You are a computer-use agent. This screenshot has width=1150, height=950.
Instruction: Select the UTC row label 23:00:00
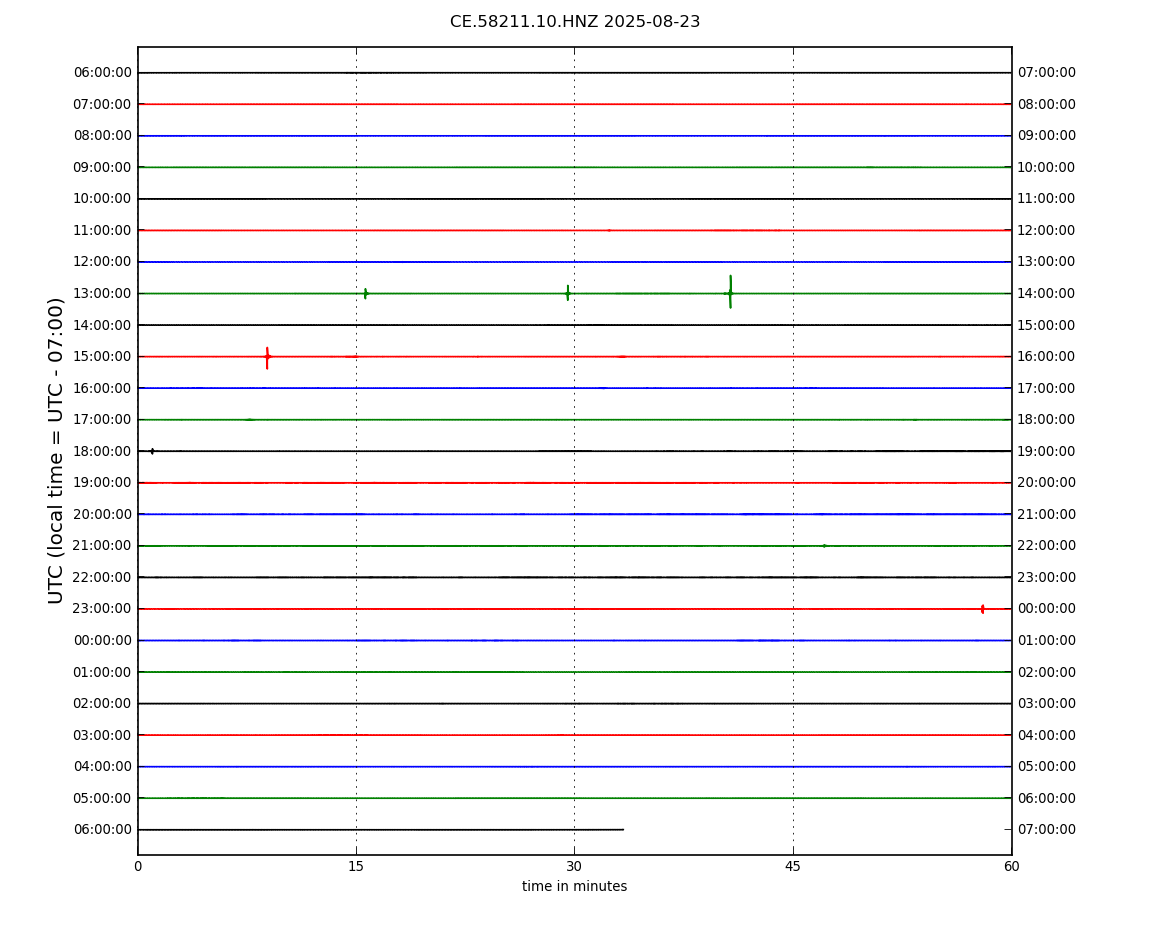click(x=102, y=609)
